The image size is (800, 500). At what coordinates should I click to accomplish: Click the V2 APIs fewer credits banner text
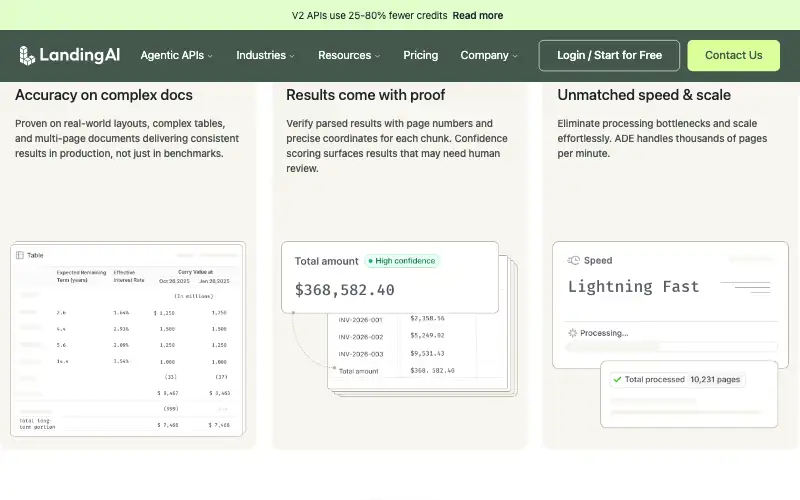(x=369, y=15)
